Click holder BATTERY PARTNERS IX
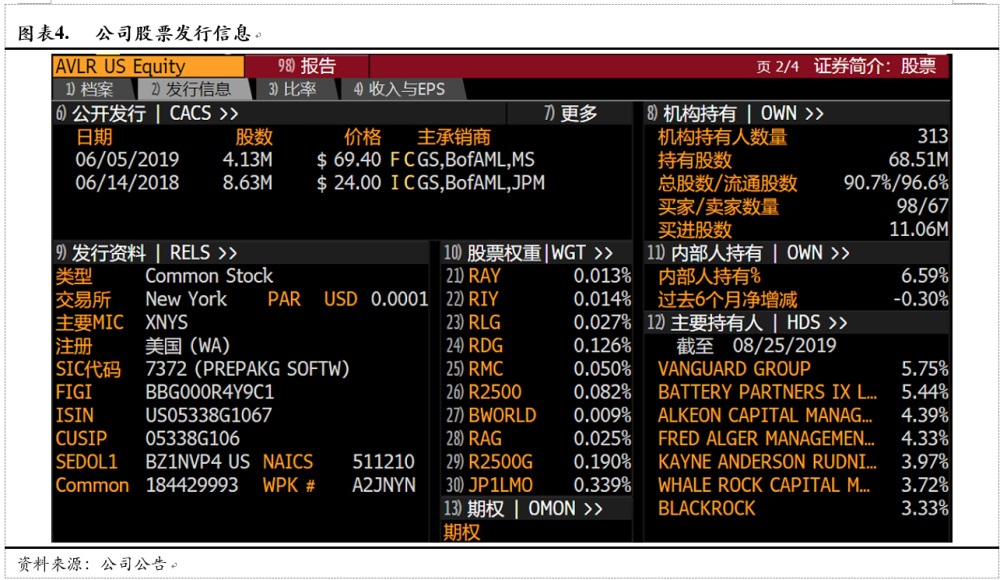This screenshot has height=580, width=1000. (767, 392)
